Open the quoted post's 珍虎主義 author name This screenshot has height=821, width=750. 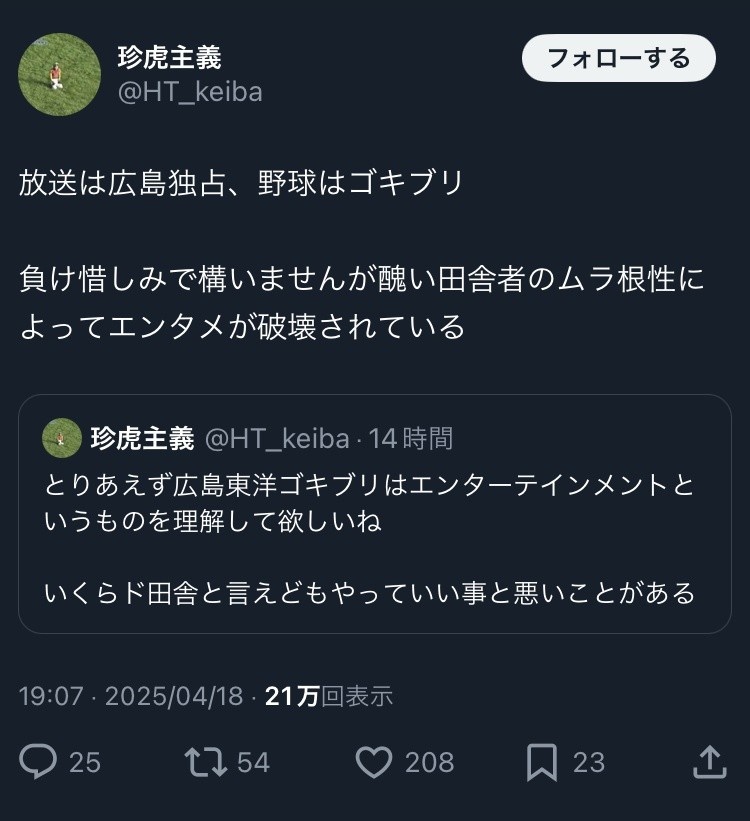(142, 438)
